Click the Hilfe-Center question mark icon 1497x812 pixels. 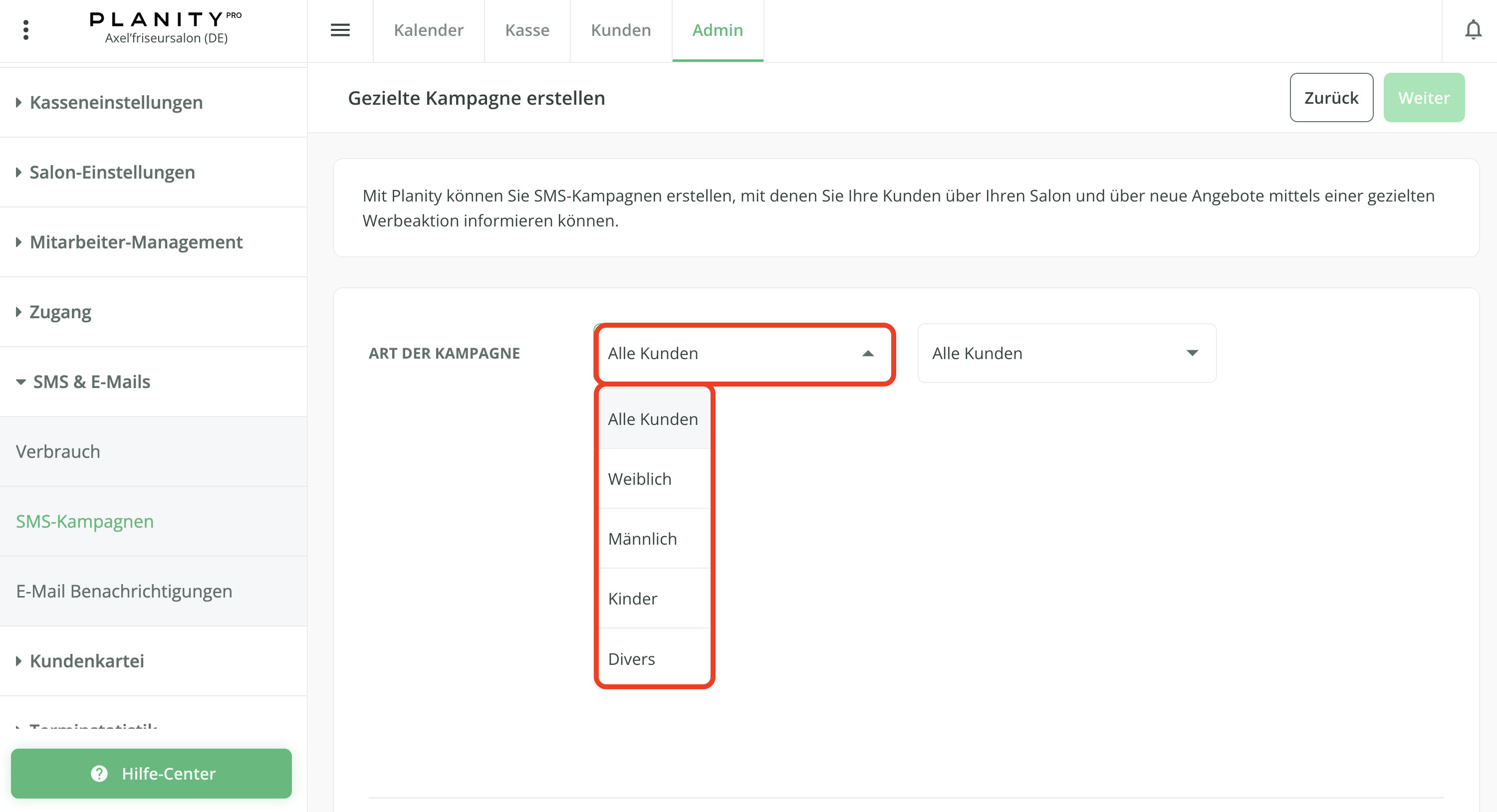[99, 773]
